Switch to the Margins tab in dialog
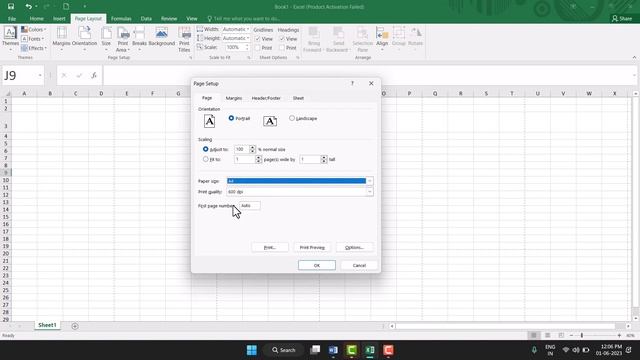Image resolution: width=640 pixels, height=360 pixels. [234, 98]
